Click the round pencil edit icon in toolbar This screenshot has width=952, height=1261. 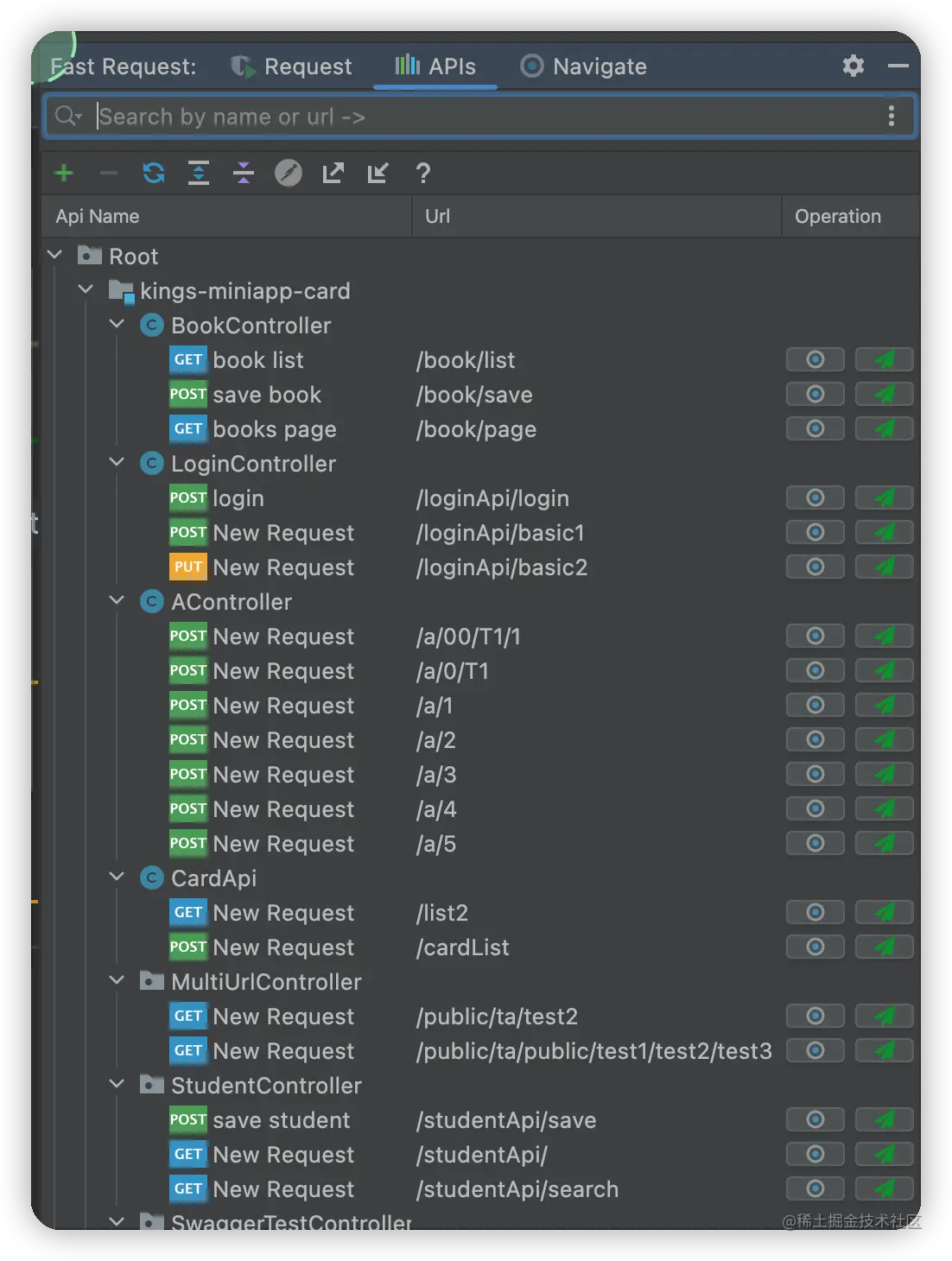pyautogui.click(x=289, y=173)
